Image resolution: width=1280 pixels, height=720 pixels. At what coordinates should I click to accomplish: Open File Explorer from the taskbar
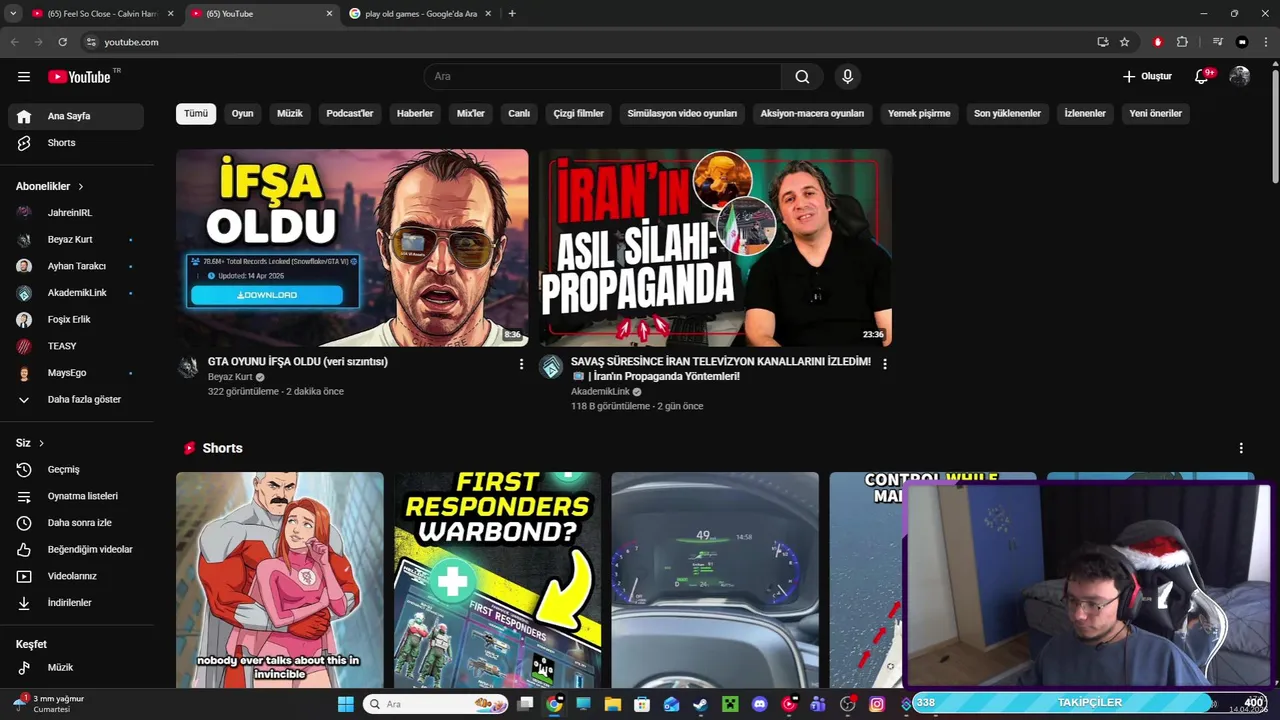point(612,704)
